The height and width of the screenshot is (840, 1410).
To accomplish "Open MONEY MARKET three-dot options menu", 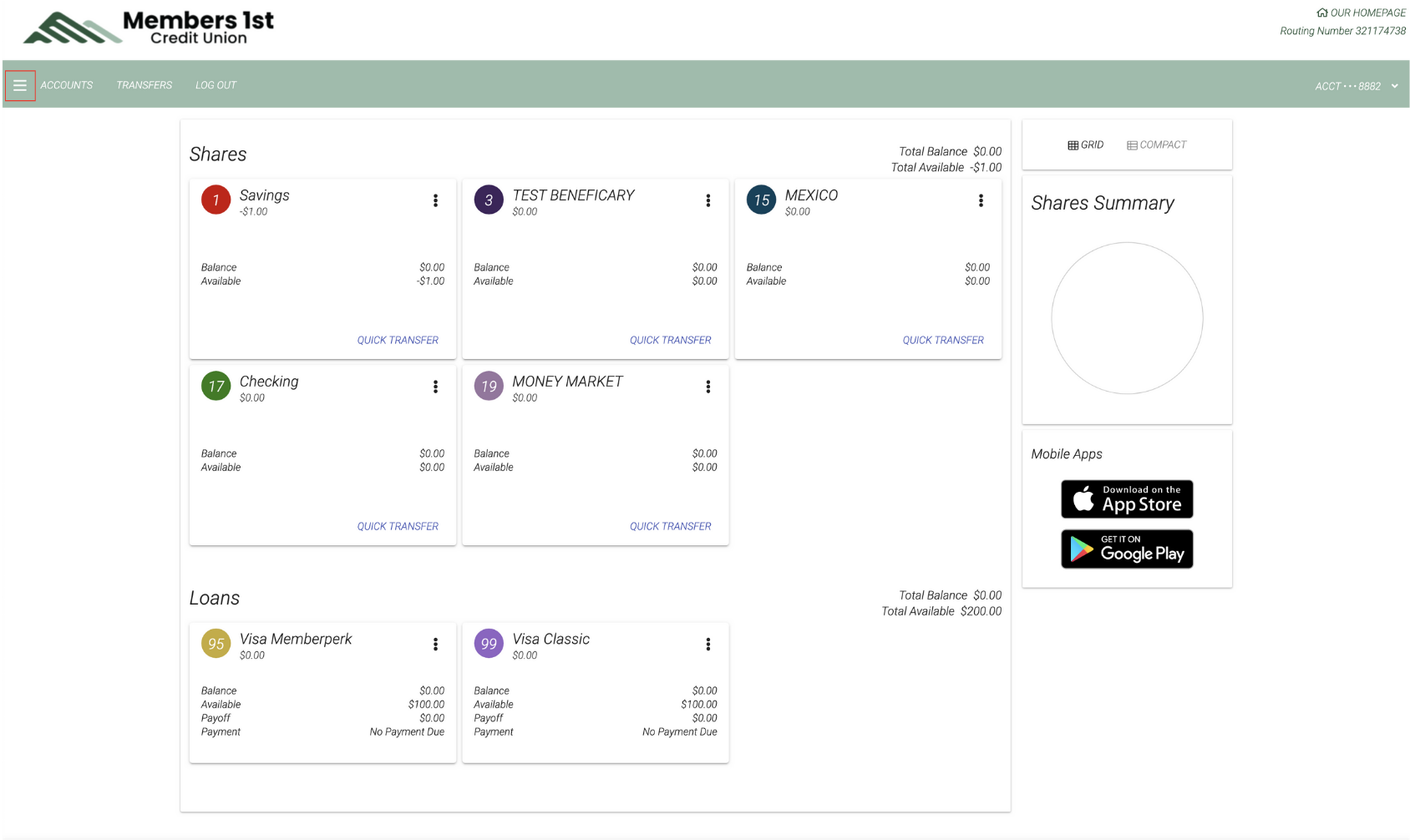I will (x=708, y=387).
